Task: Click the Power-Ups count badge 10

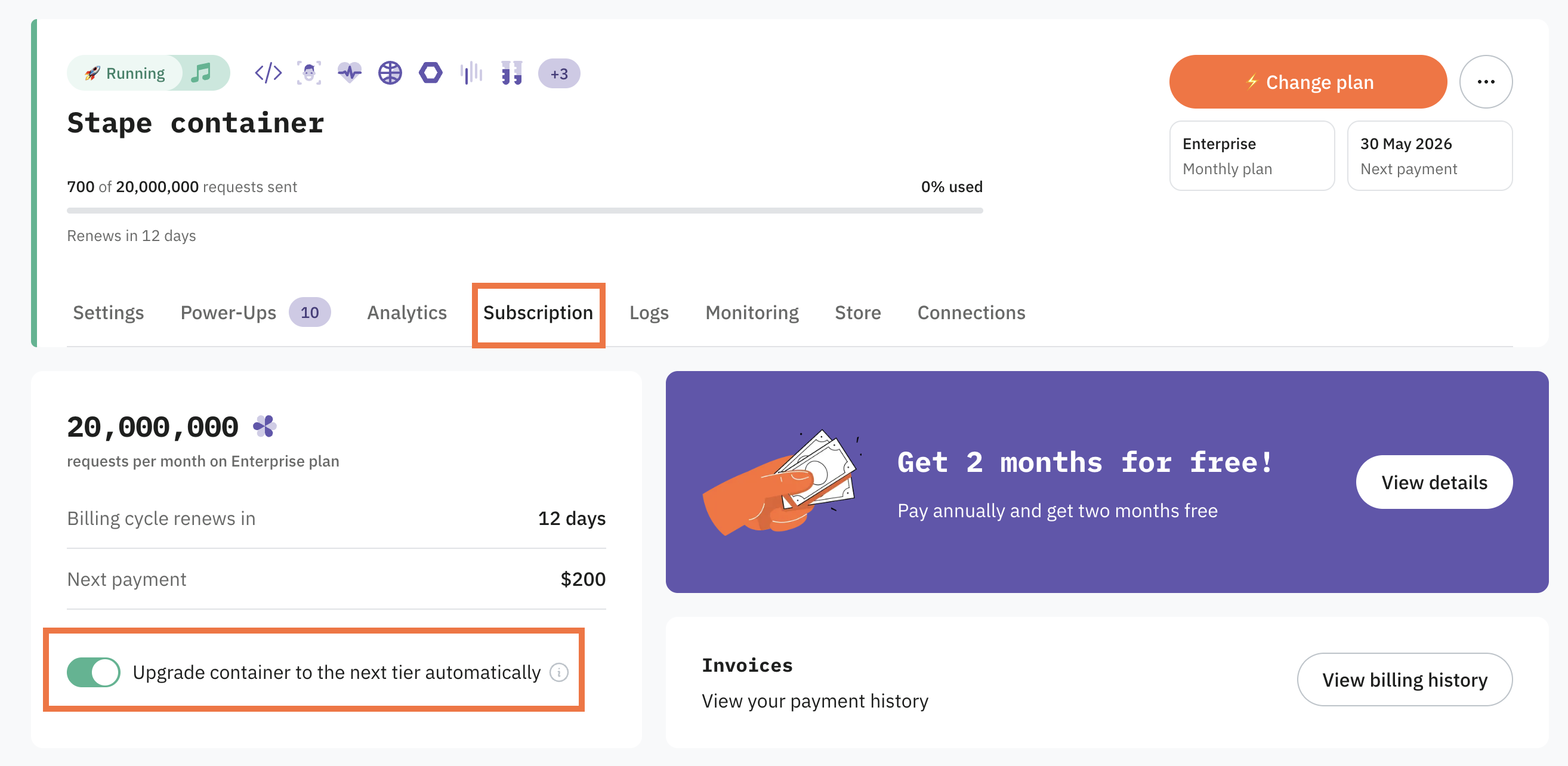Action: [309, 313]
